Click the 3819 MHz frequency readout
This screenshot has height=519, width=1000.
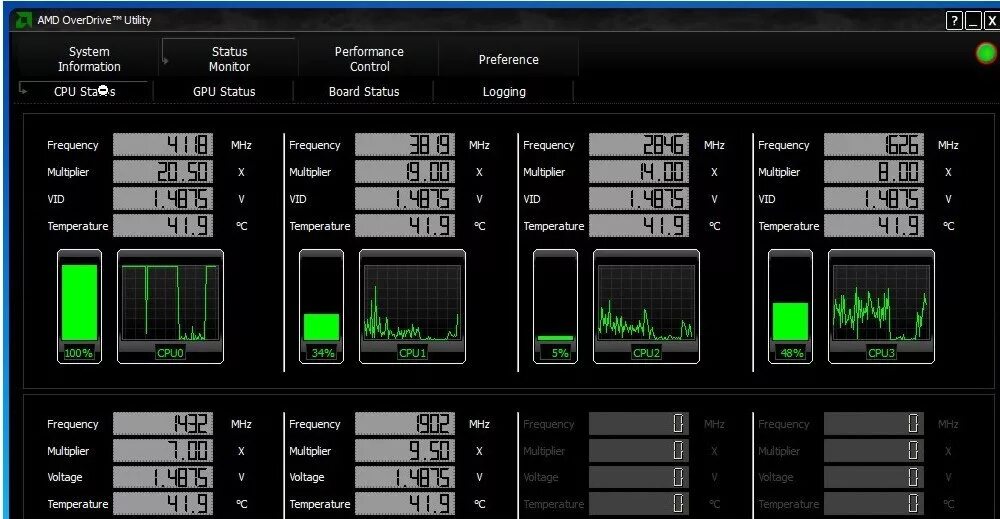click(405, 145)
